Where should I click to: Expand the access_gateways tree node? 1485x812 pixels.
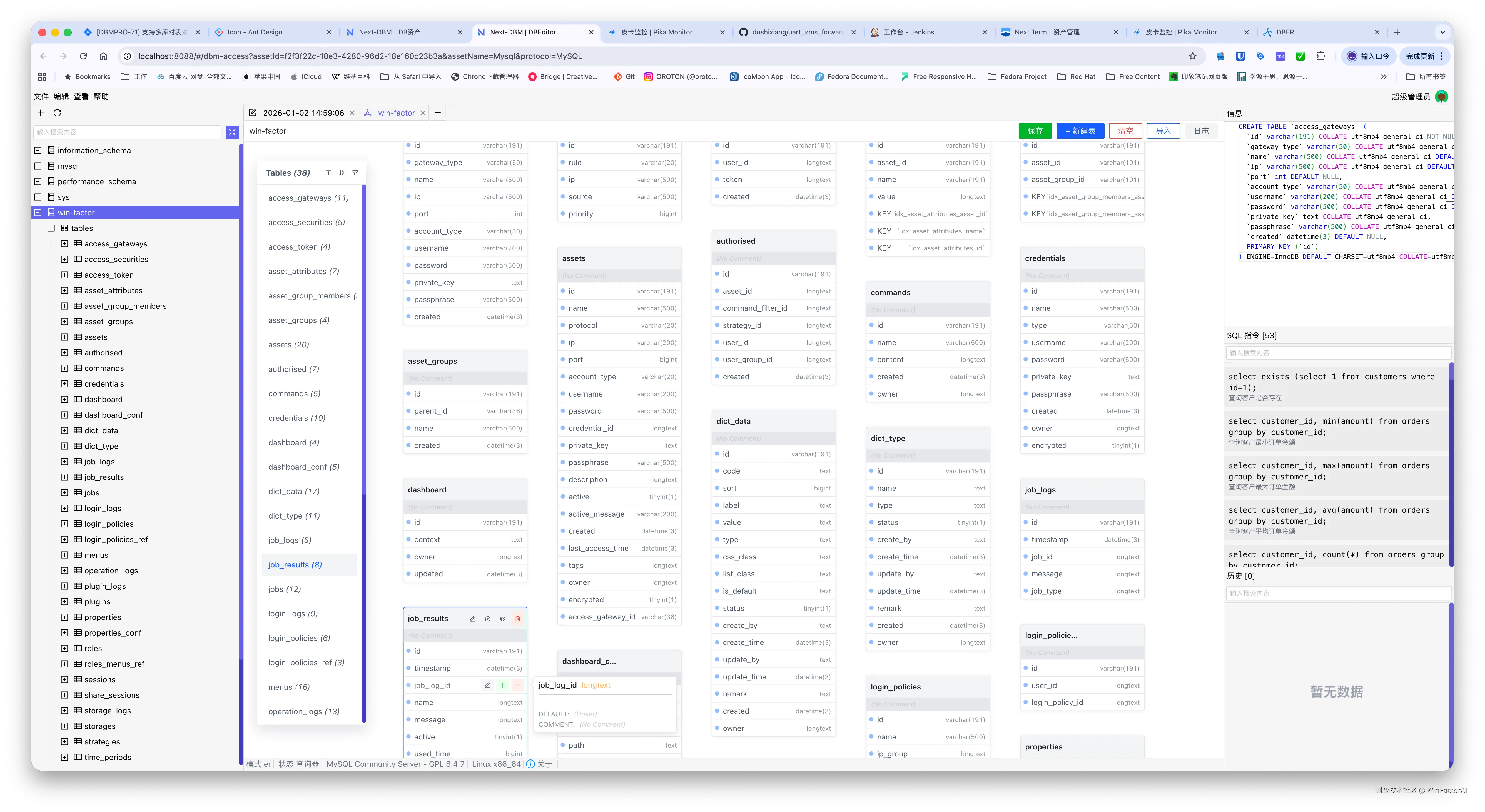point(64,244)
